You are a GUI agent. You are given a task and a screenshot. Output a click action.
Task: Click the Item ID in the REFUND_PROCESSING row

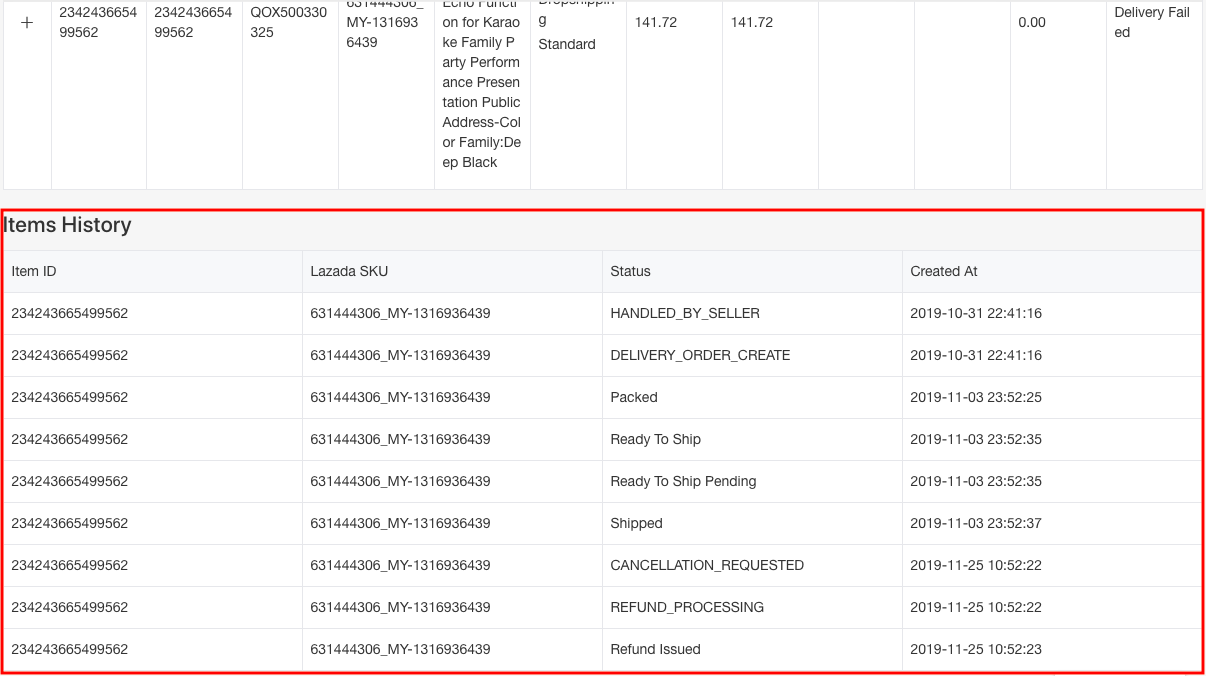pyautogui.click(x=70, y=607)
